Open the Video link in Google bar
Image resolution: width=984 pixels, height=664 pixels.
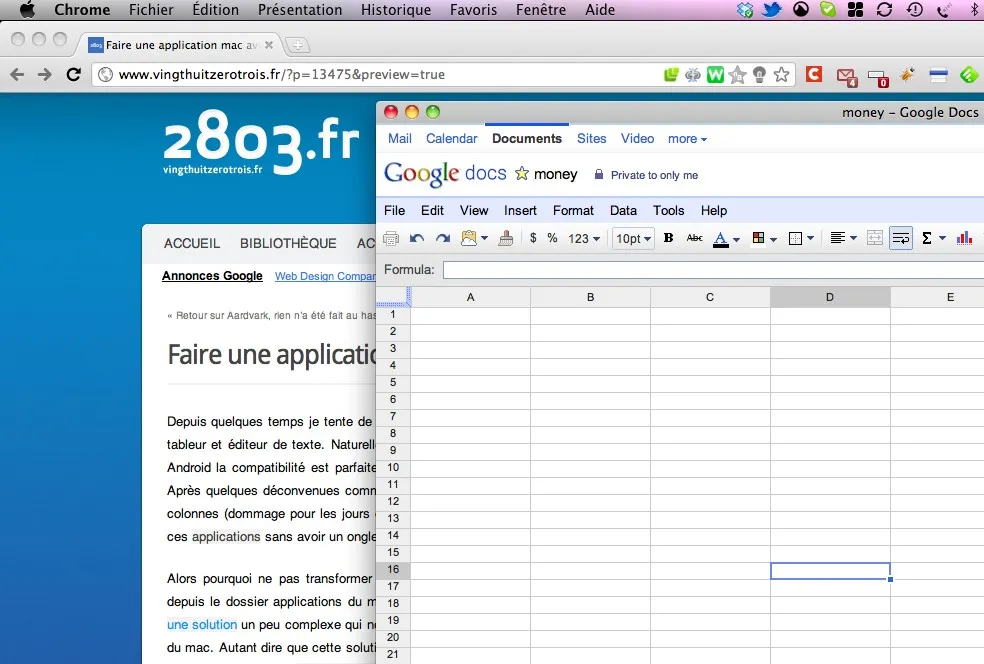tap(638, 139)
